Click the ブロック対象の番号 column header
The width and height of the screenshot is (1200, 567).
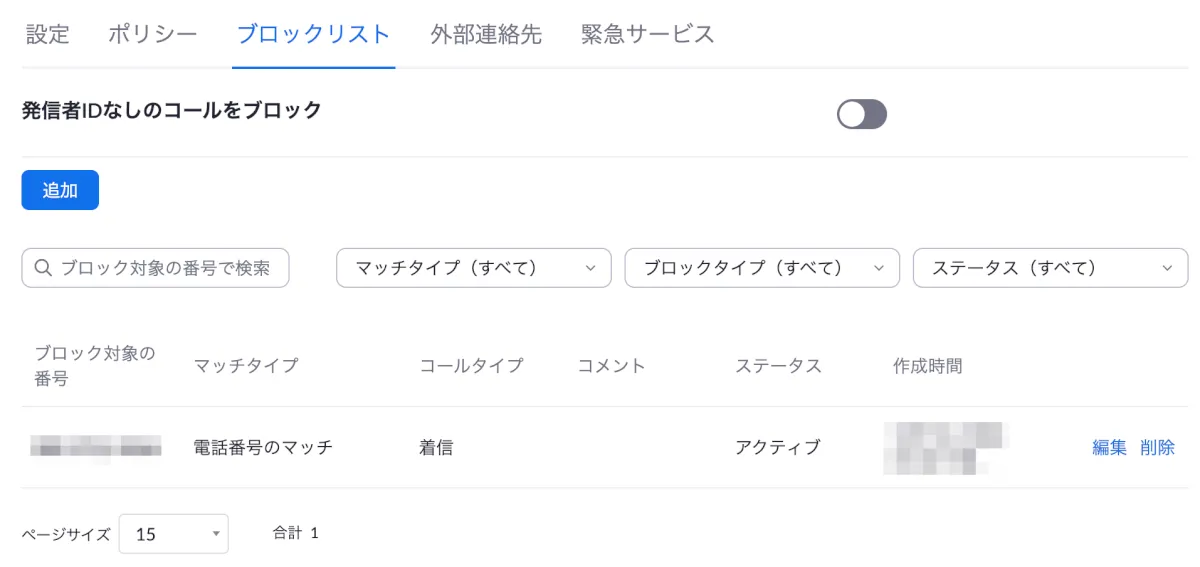pos(95,366)
